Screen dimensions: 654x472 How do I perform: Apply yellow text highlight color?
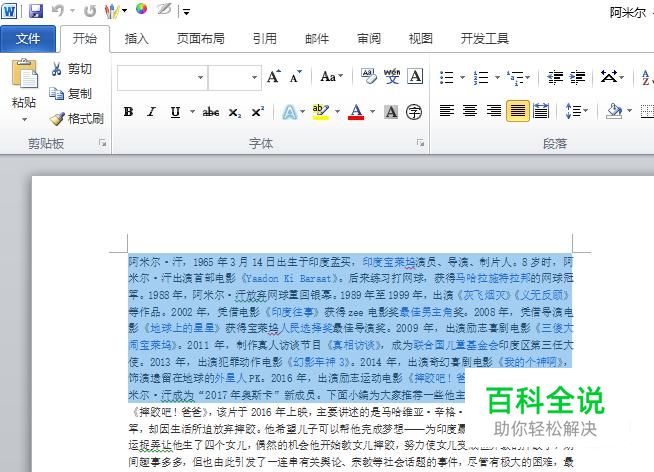[321, 112]
